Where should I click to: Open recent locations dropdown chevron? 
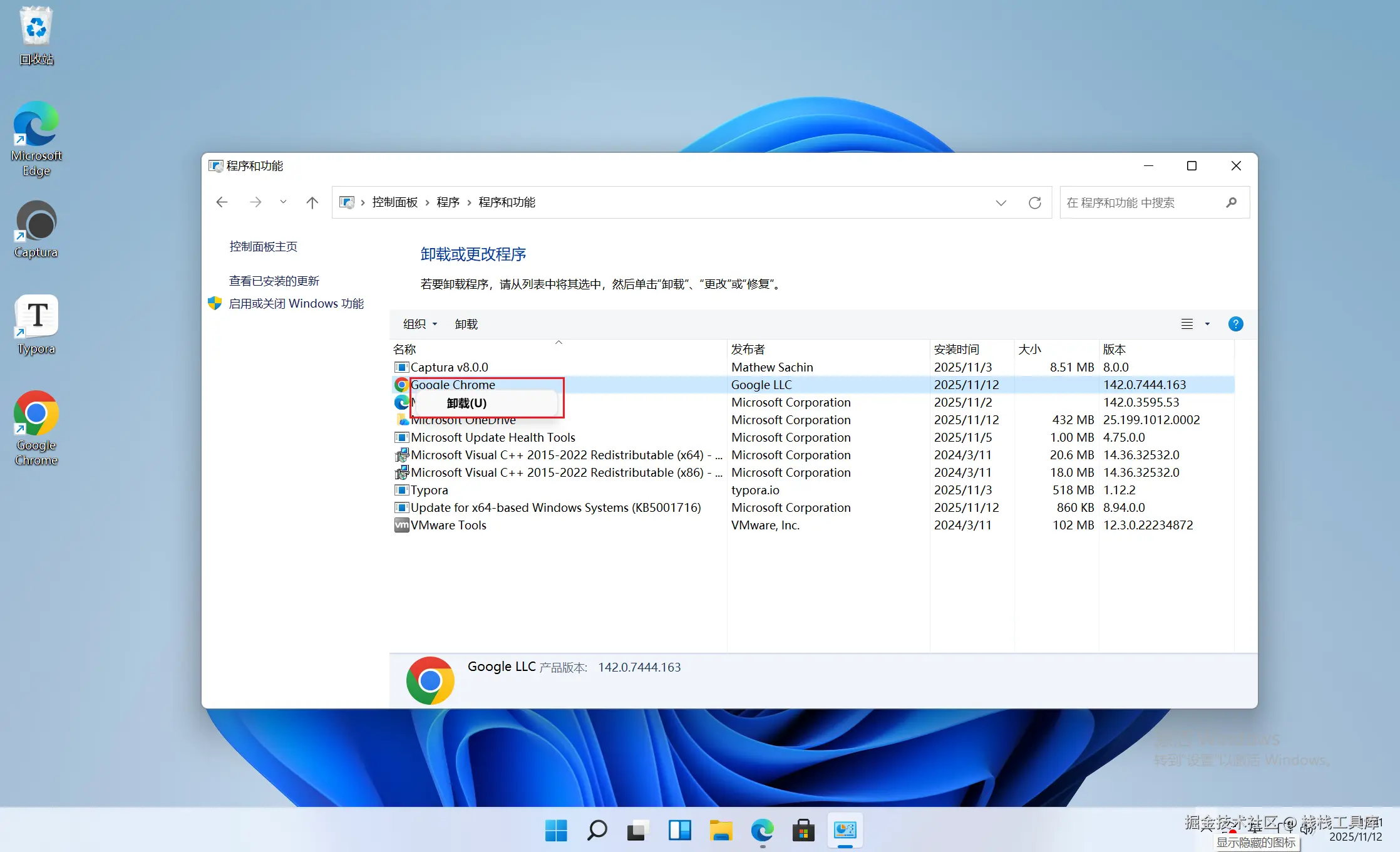(x=283, y=202)
